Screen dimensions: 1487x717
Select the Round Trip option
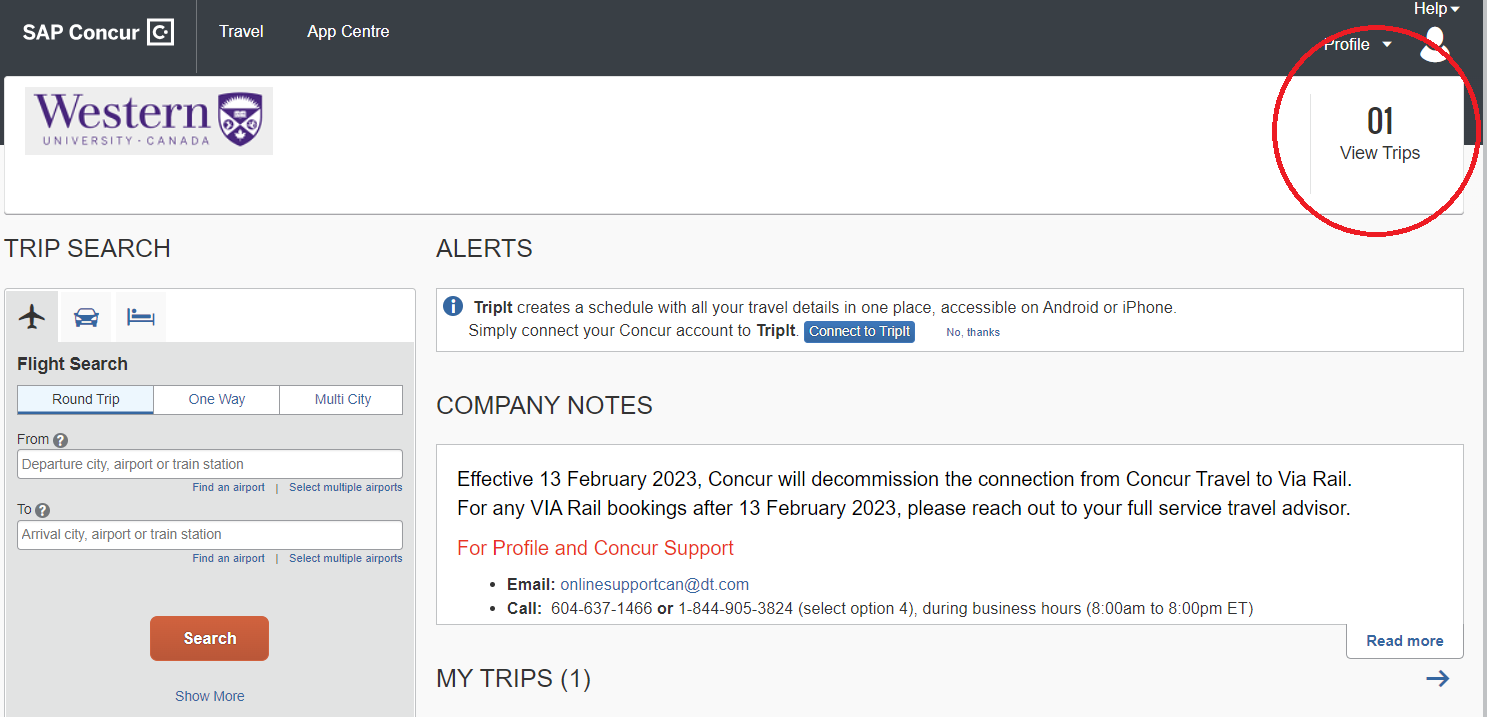[86, 399]
